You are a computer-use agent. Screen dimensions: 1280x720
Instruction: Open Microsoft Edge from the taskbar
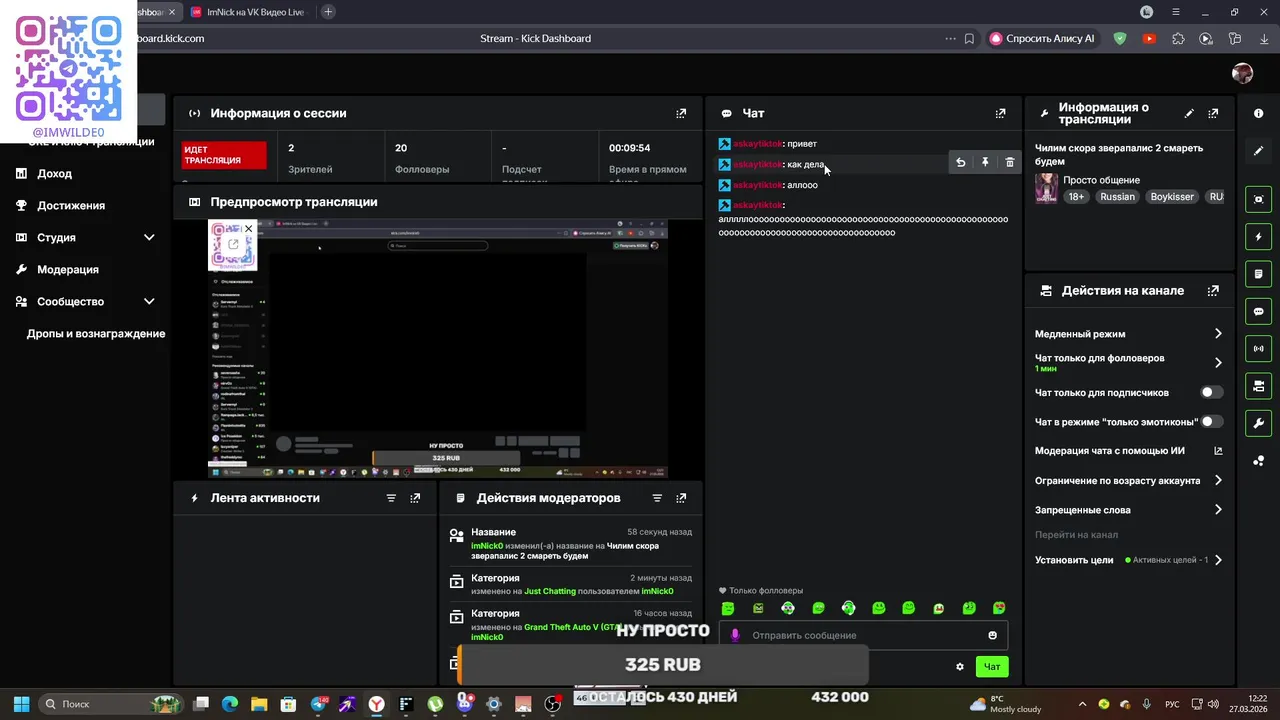point(230,704)
